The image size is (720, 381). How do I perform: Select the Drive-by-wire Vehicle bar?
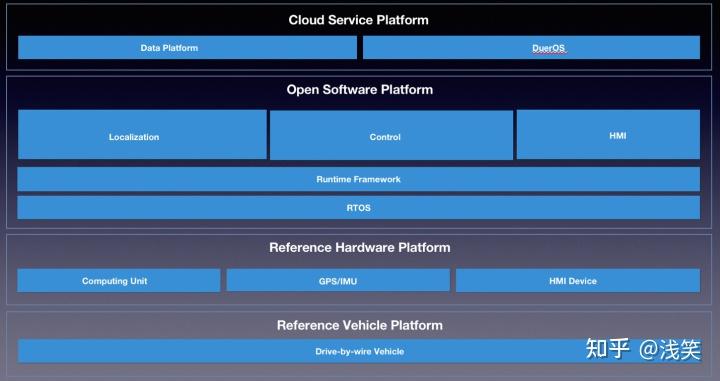[360, 351]
